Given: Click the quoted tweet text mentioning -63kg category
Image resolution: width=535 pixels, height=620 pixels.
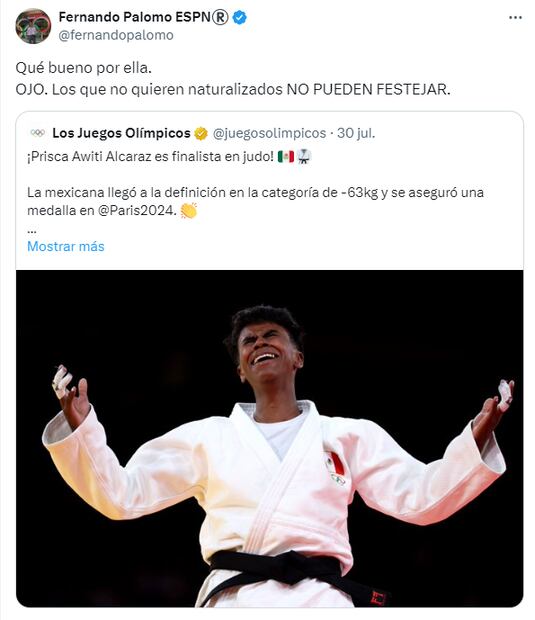Looking at the screenshot, I should tap(255, 201).
